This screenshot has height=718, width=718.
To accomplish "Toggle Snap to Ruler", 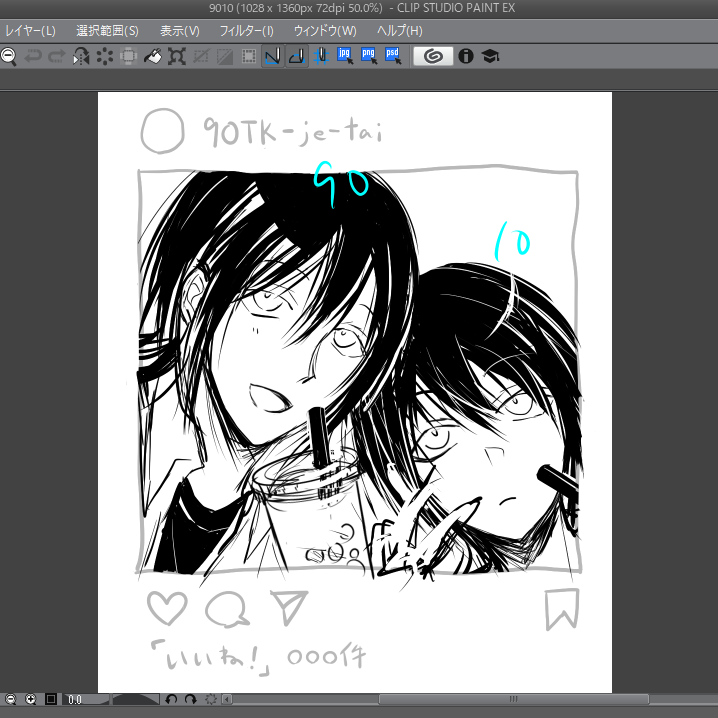I will [273, 57].
